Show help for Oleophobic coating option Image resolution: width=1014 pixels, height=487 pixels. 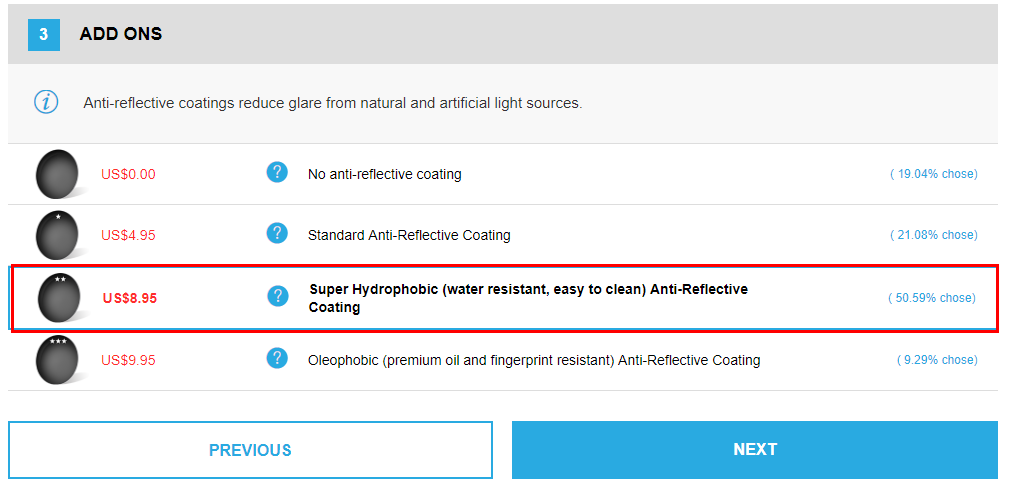(x=277, y=358)
